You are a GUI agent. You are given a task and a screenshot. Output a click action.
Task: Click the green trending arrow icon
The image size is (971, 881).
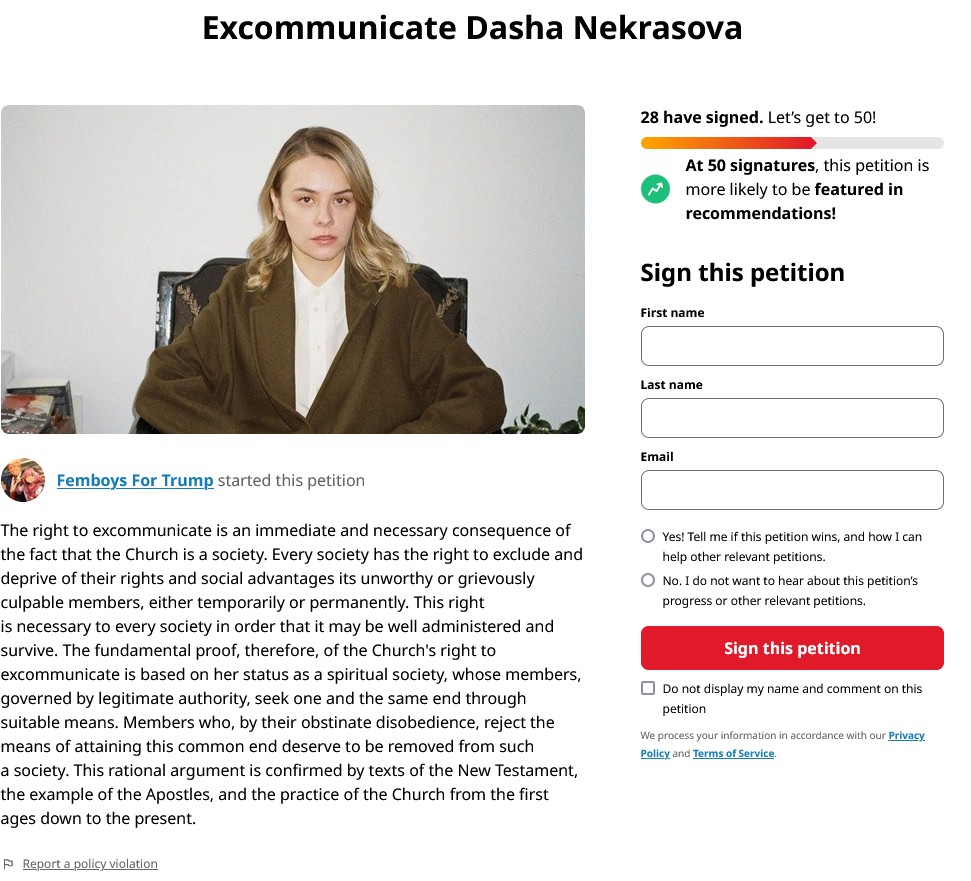tap(655, 189)
